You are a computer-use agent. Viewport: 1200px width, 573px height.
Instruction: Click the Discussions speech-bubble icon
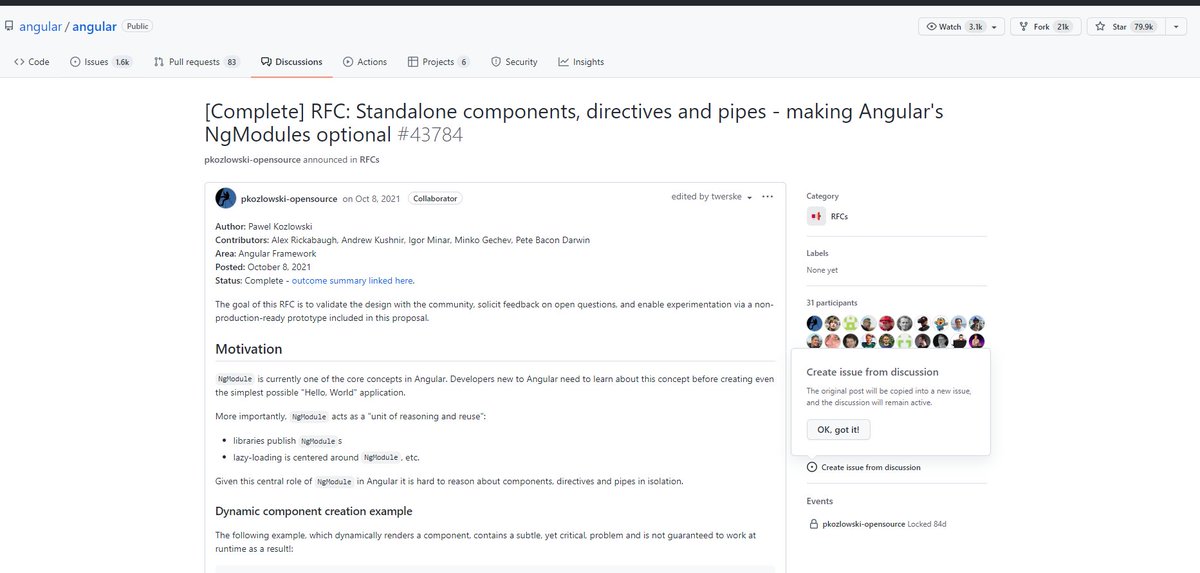(x=266, y=62)
